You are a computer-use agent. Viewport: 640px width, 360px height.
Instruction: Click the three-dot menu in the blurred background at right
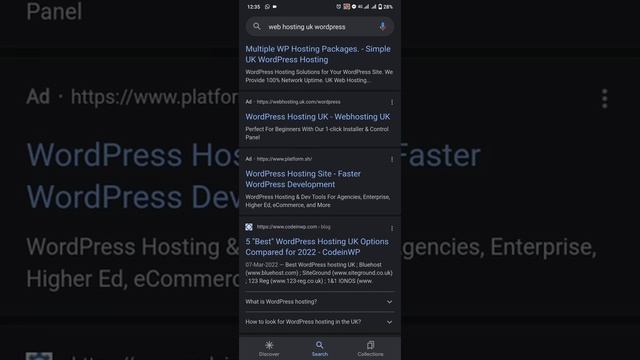pyautogui.click(x=604, y=99)
